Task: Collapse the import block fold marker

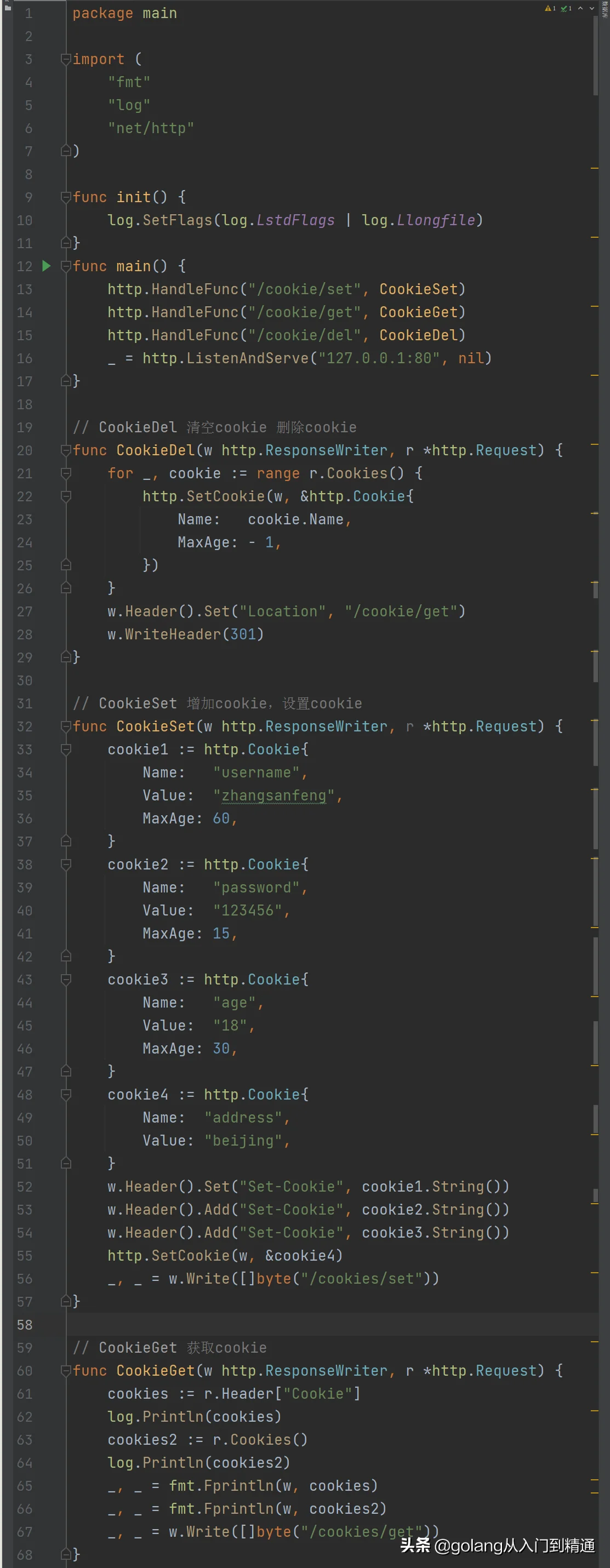Action: 66,59
